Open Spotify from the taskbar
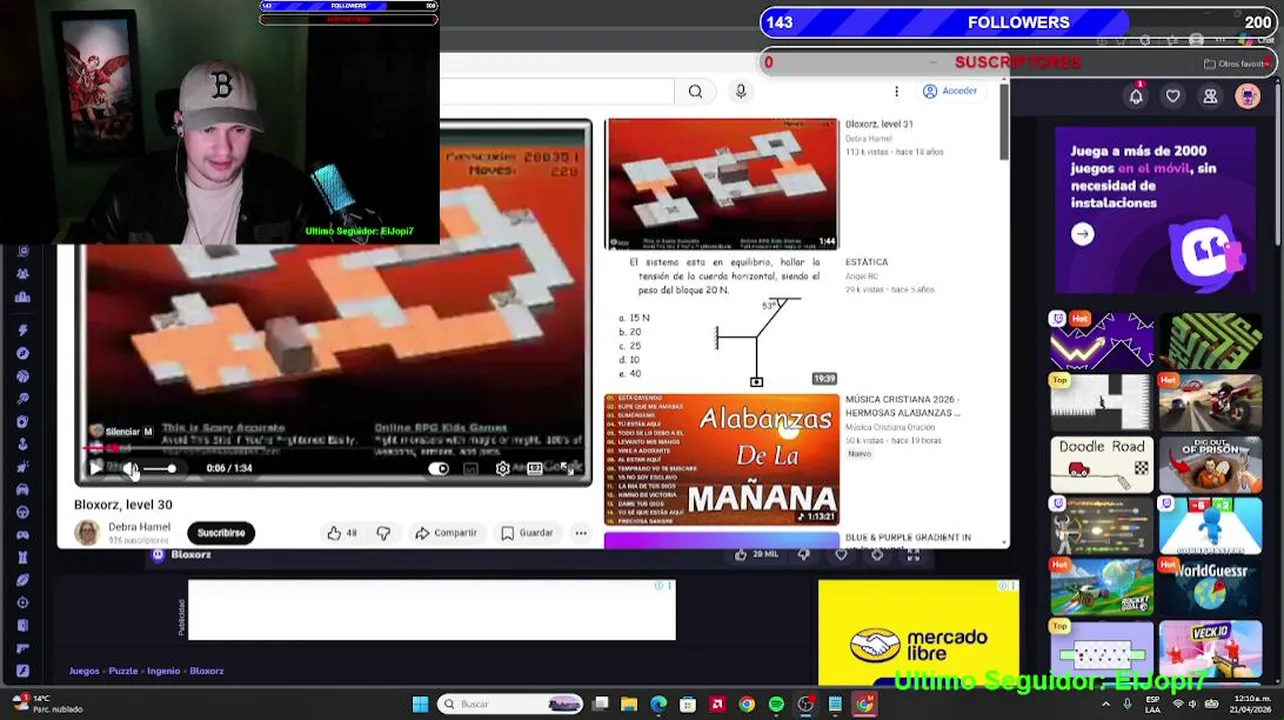 pos(776,704)
